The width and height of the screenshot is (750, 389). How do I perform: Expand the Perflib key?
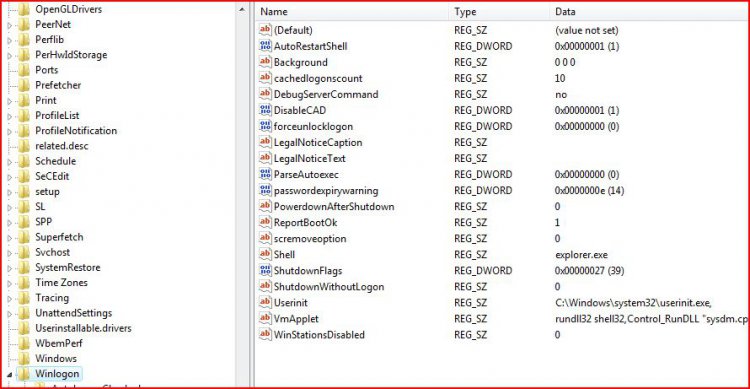(10, 40)
